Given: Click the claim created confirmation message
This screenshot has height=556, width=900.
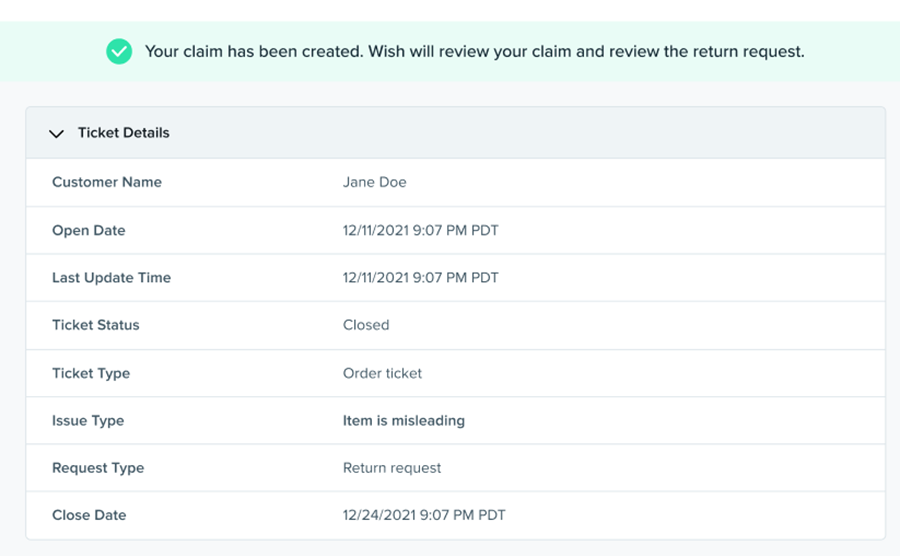Looking at the screenshot, I should pos(474,51).
